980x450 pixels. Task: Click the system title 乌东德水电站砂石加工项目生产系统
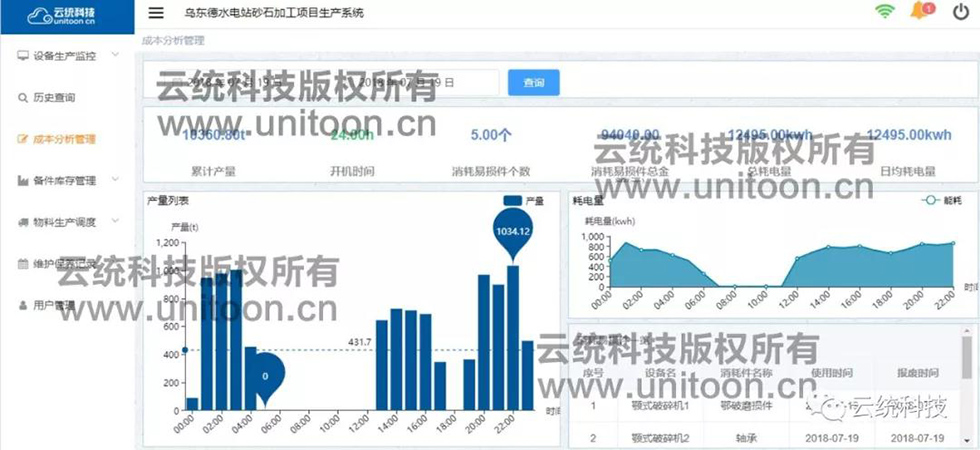click(x=274, y=12)
